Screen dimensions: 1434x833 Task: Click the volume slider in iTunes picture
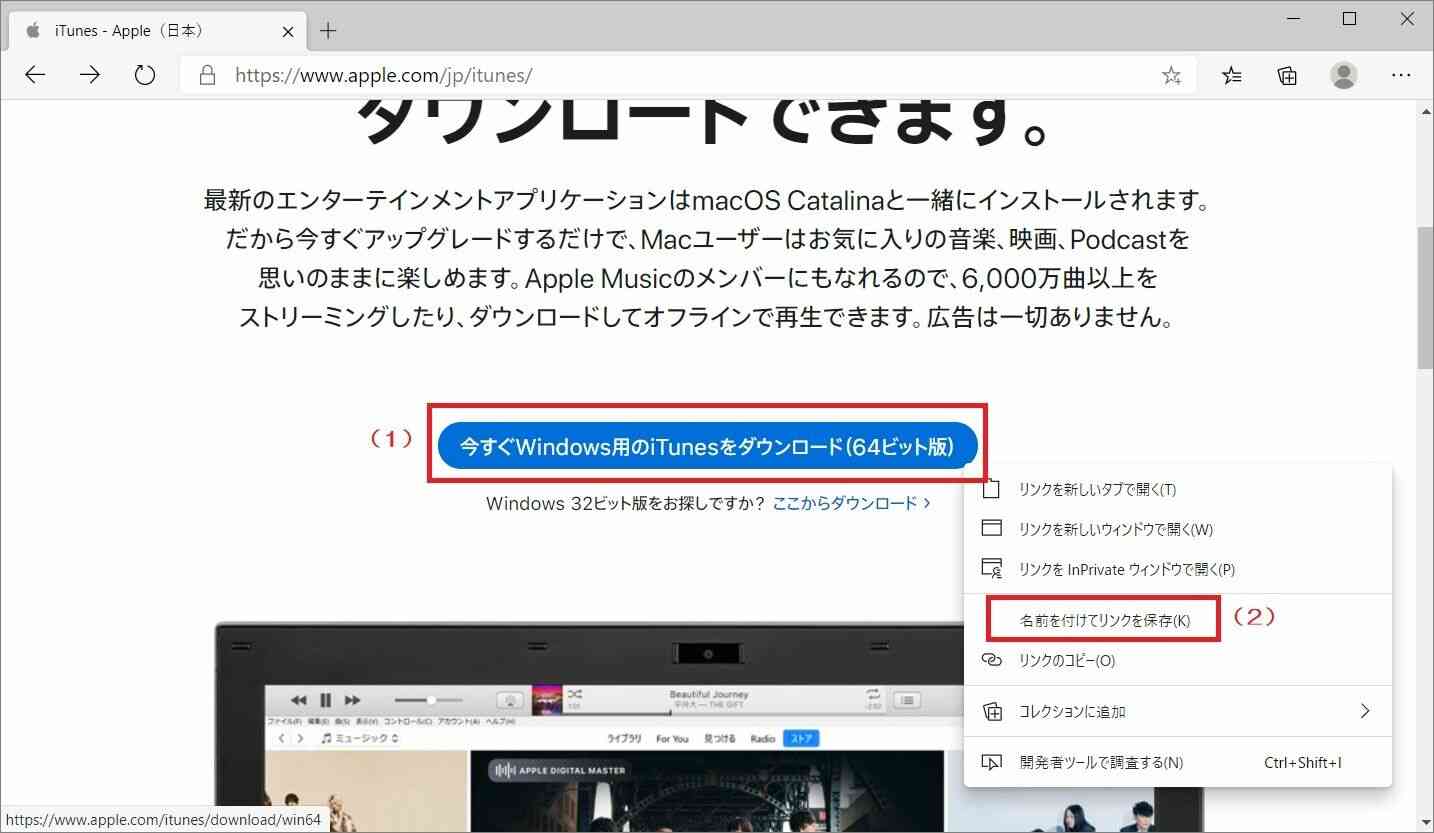tap(429, 700)
